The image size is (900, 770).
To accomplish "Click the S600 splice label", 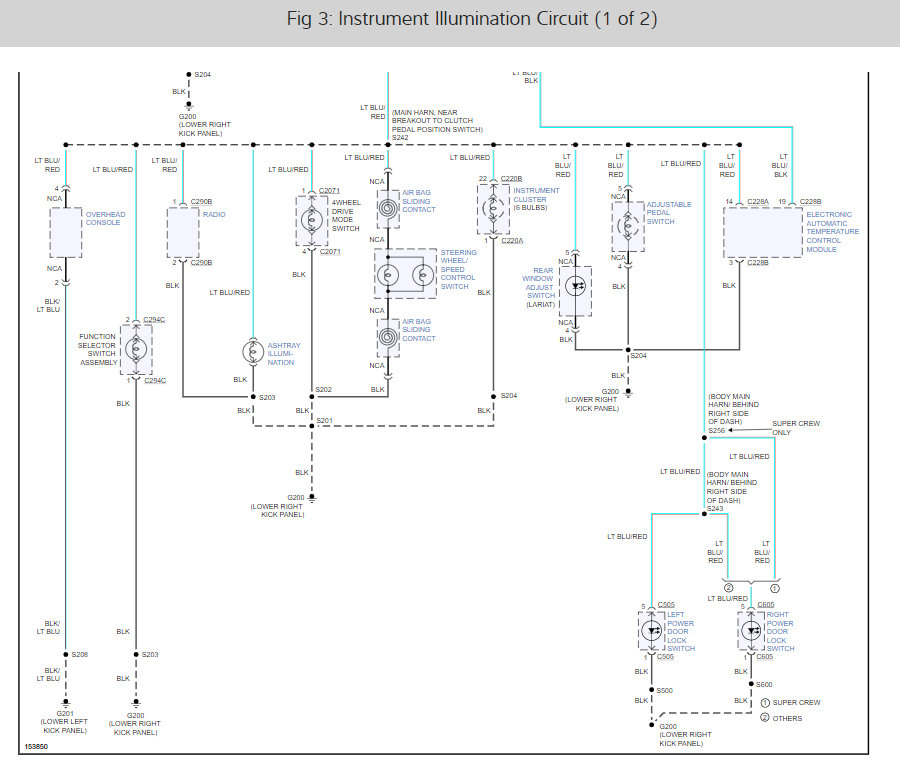I will point(764,685).
